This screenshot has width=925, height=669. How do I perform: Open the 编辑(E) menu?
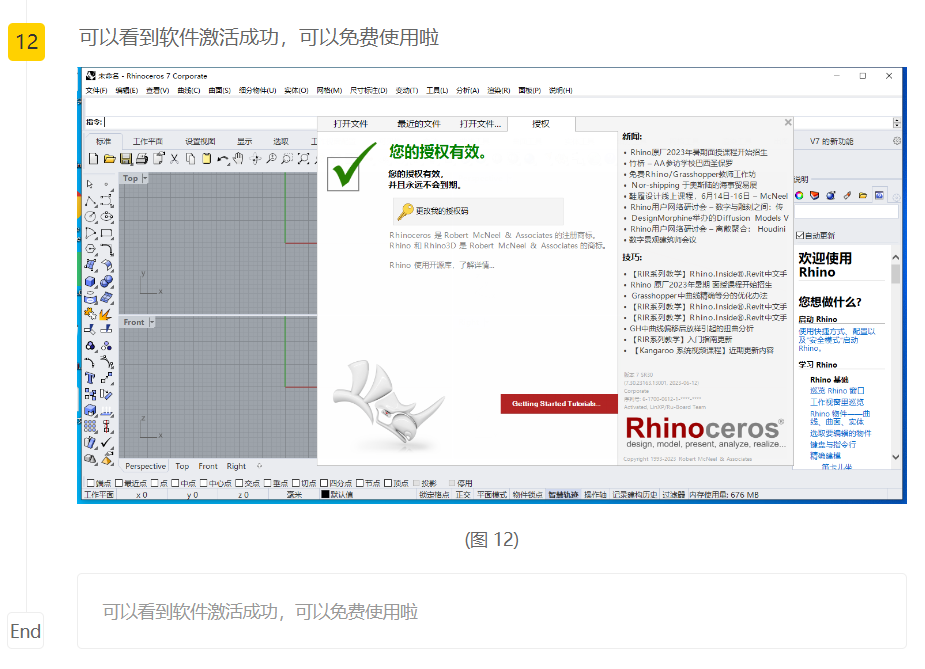(126, 90)
